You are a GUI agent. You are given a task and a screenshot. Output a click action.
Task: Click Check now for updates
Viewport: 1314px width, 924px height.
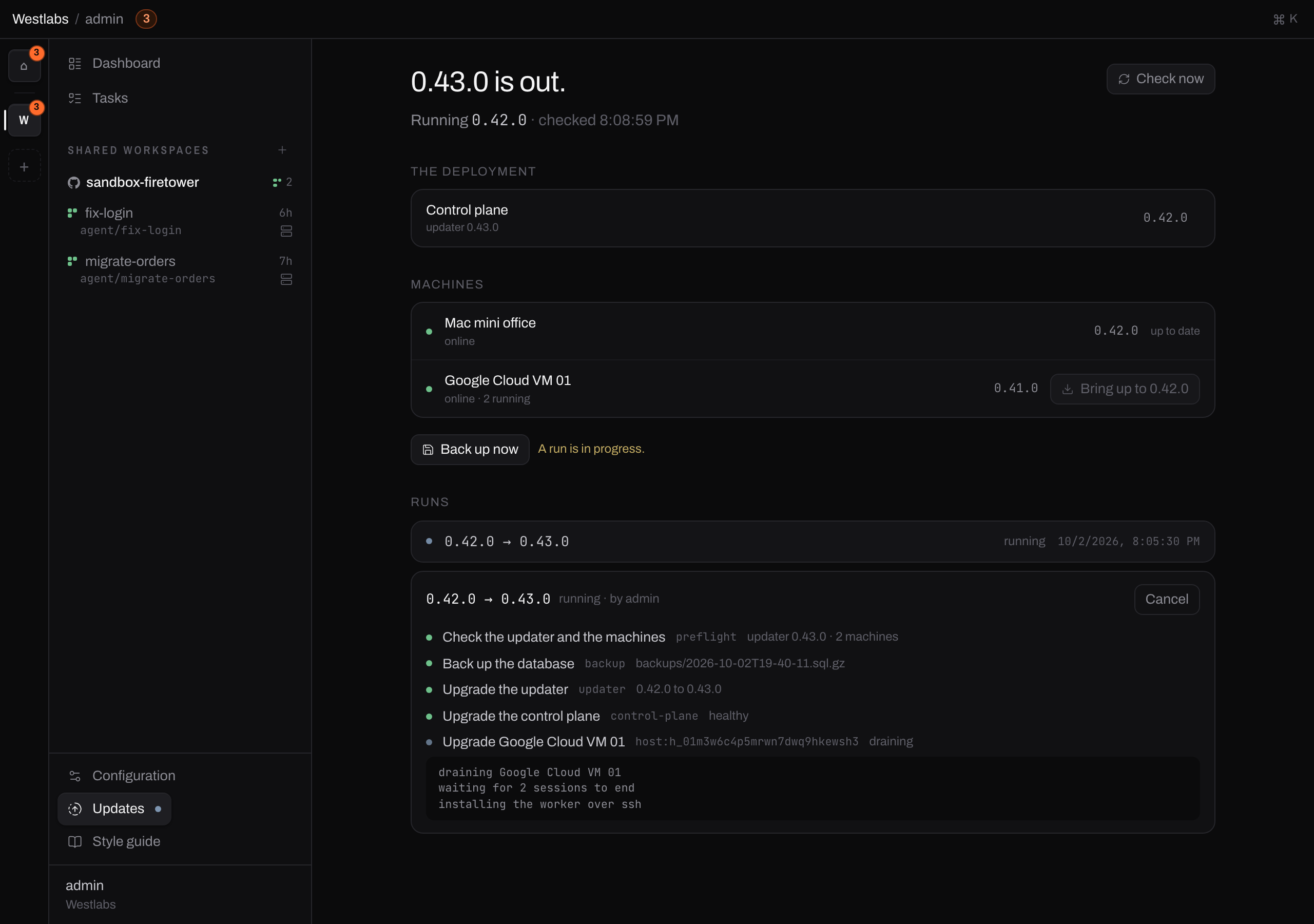1160,79
